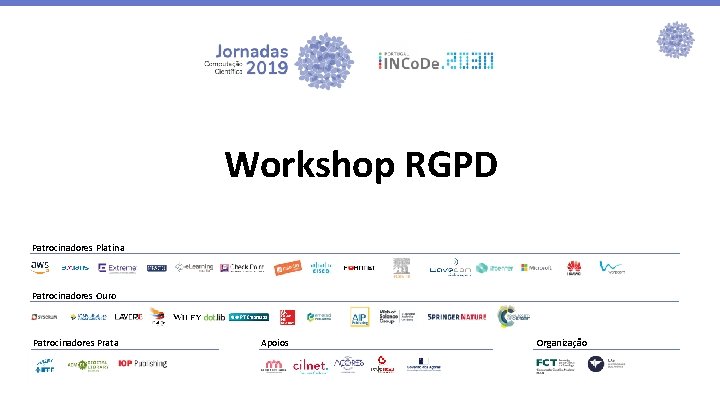Screen dimensions: 720x405
Task: Click the AIP Publishing logo
Action: pyautogui.click(x=360, y=317)
